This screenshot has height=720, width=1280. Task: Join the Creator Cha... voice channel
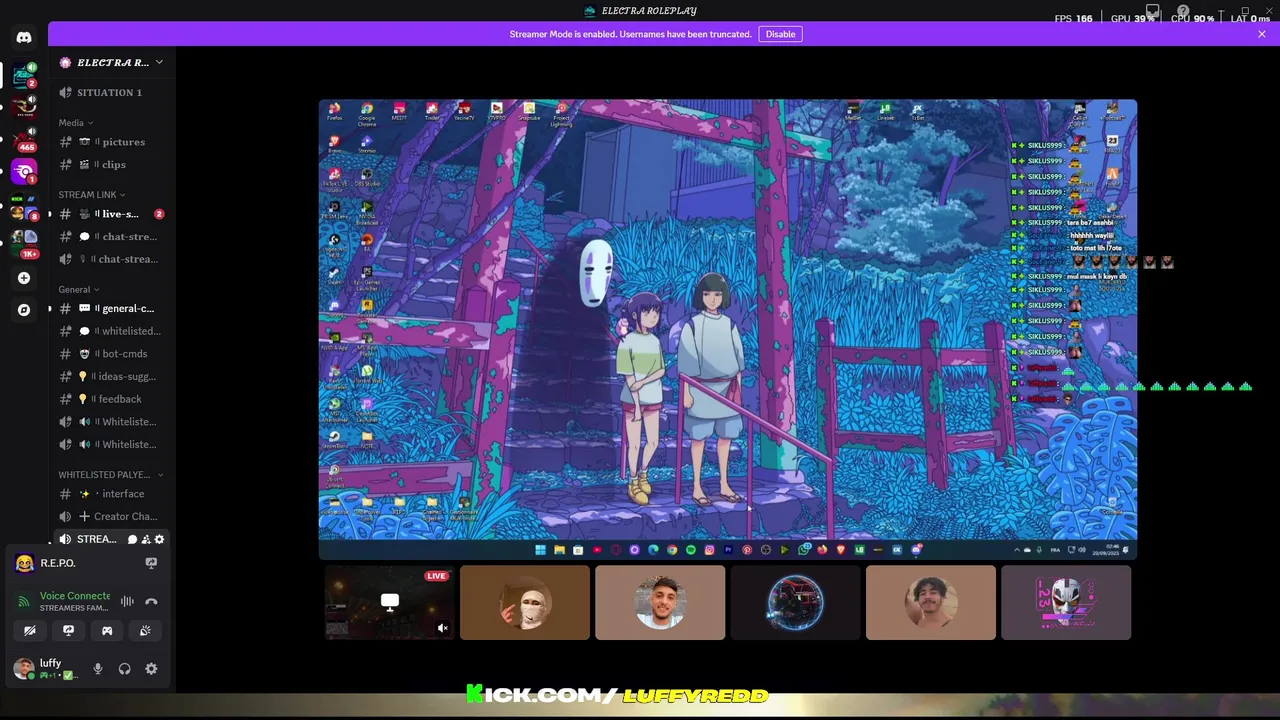[x=112, y=517]
